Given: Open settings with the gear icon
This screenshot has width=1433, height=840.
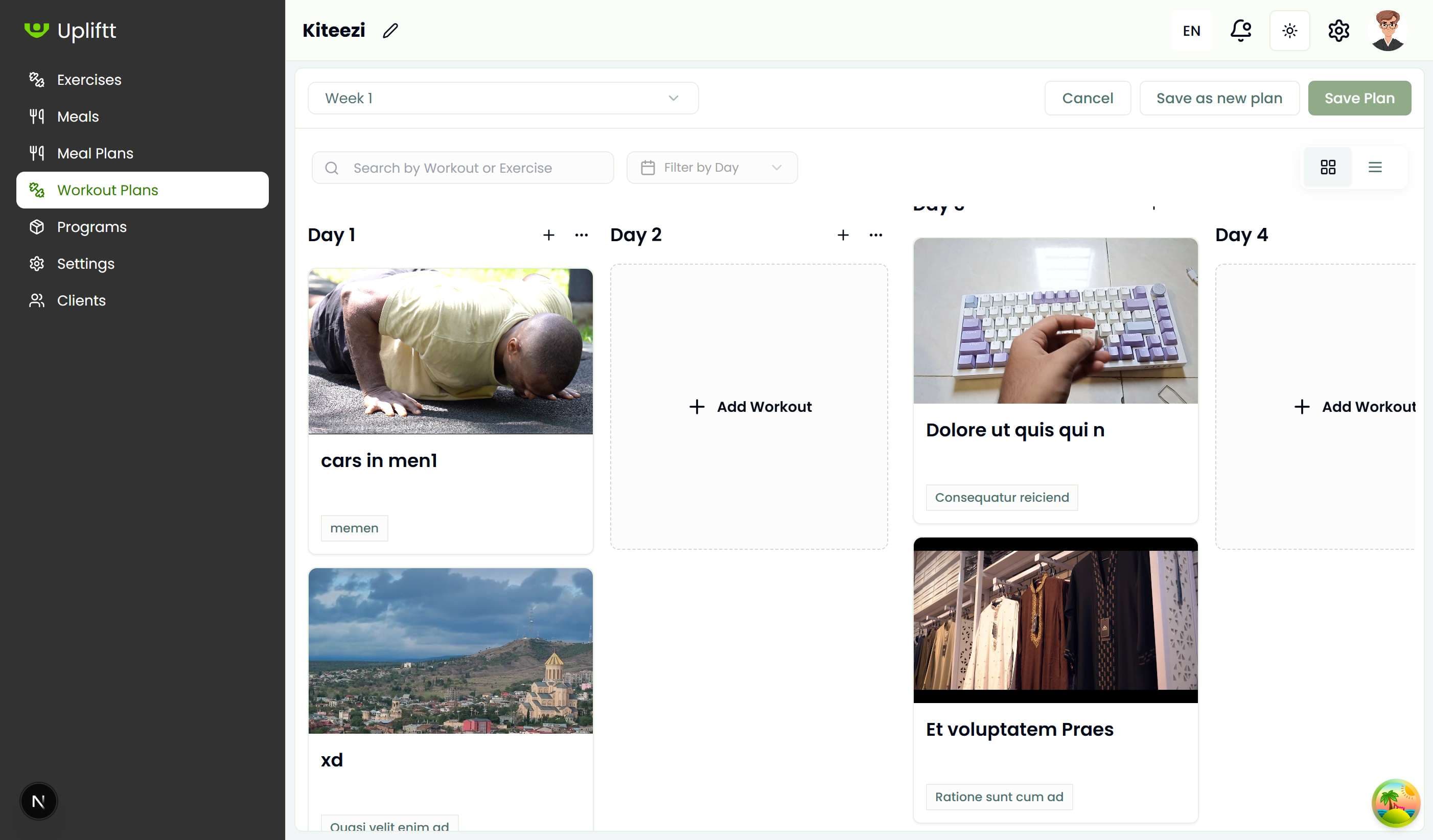Looking at the screenshot, I should point(1338,30).
